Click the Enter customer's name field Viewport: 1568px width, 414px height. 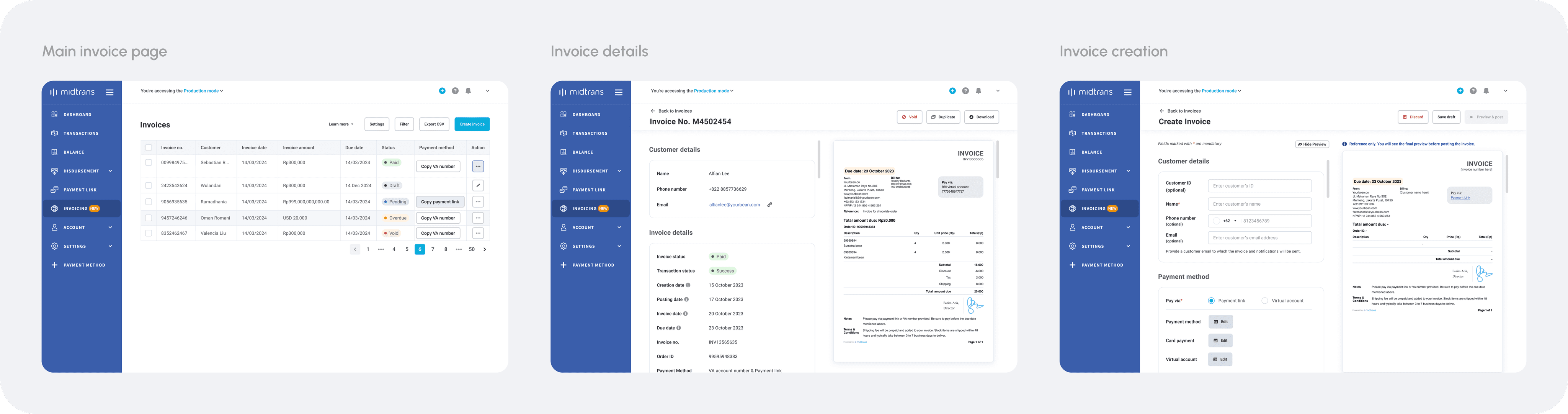(x=1259, y=204)
